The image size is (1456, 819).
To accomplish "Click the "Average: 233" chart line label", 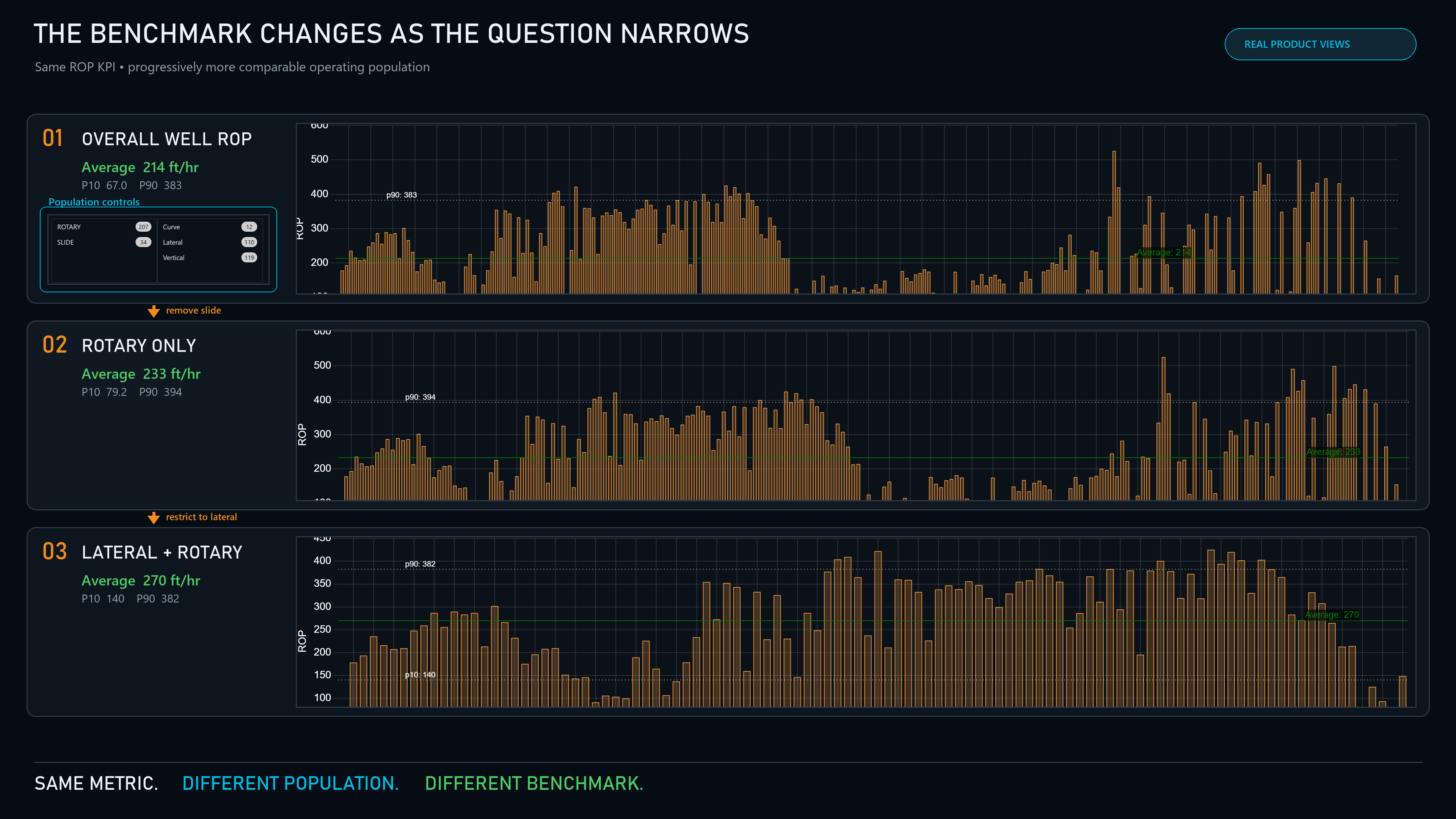I will (x=1334, y=452).
